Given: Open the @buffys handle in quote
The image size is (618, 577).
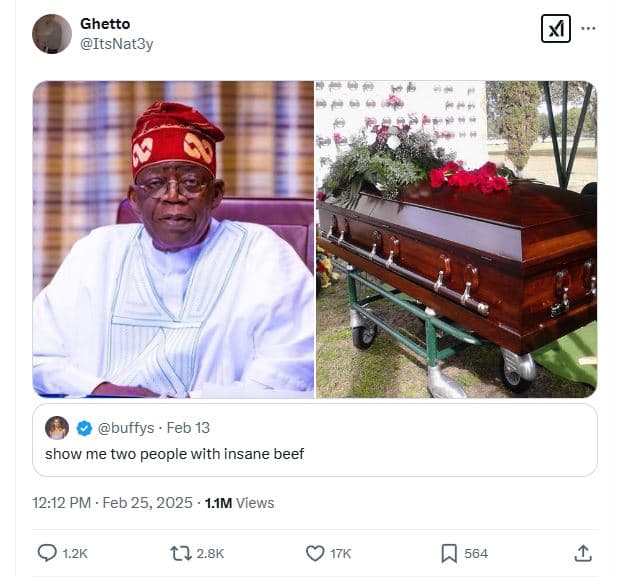Looking at the screenshot, I should (125, 428).
